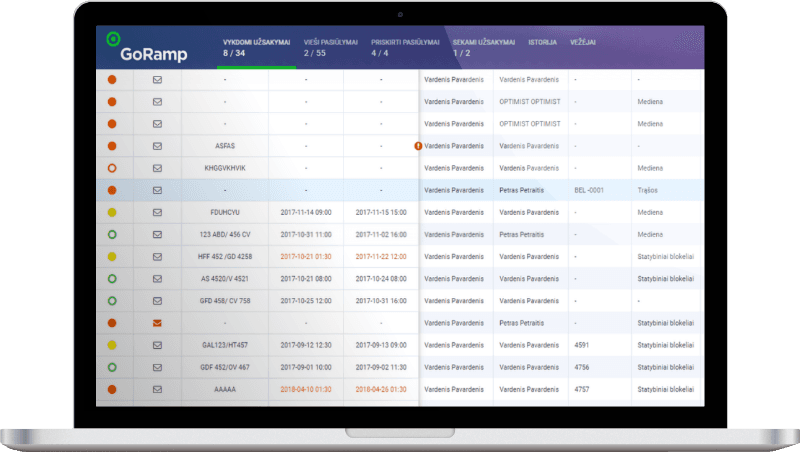Open message icon for AAAAA order
Viewport: 800px width, 452px height.
point(157,389)
